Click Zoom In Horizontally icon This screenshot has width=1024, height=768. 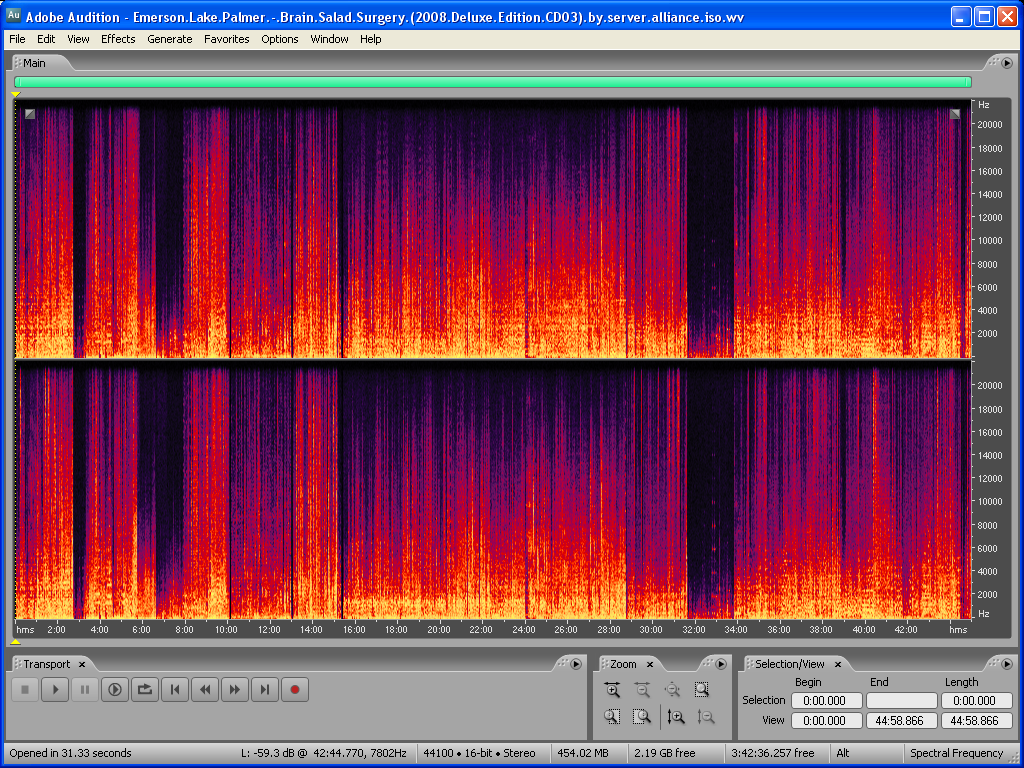pyautogui.click(x=612, y=690)
